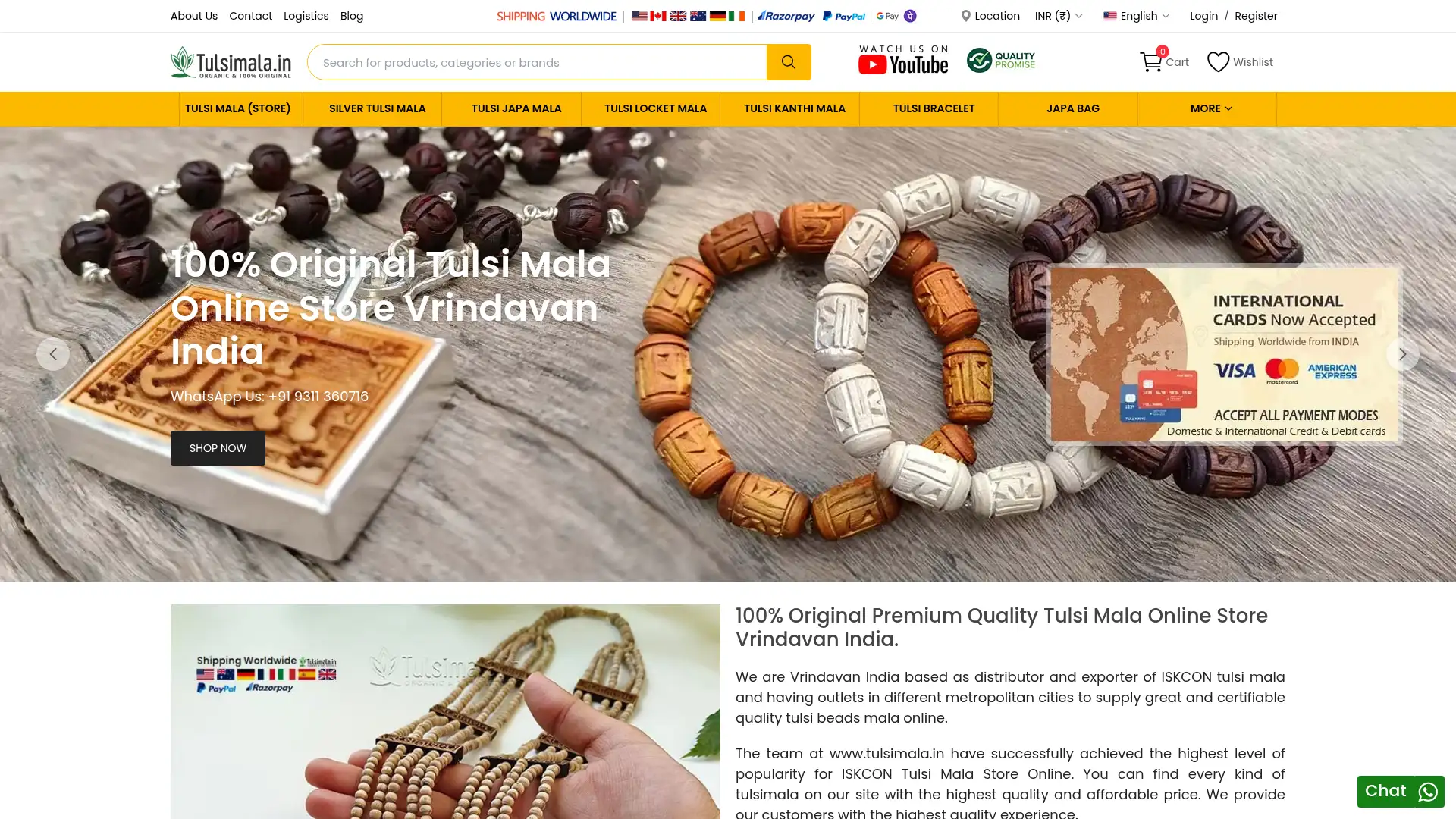The image size is (1456, 819).
Task: Click the Quality Promise badge
Action: click(1001, 60)
